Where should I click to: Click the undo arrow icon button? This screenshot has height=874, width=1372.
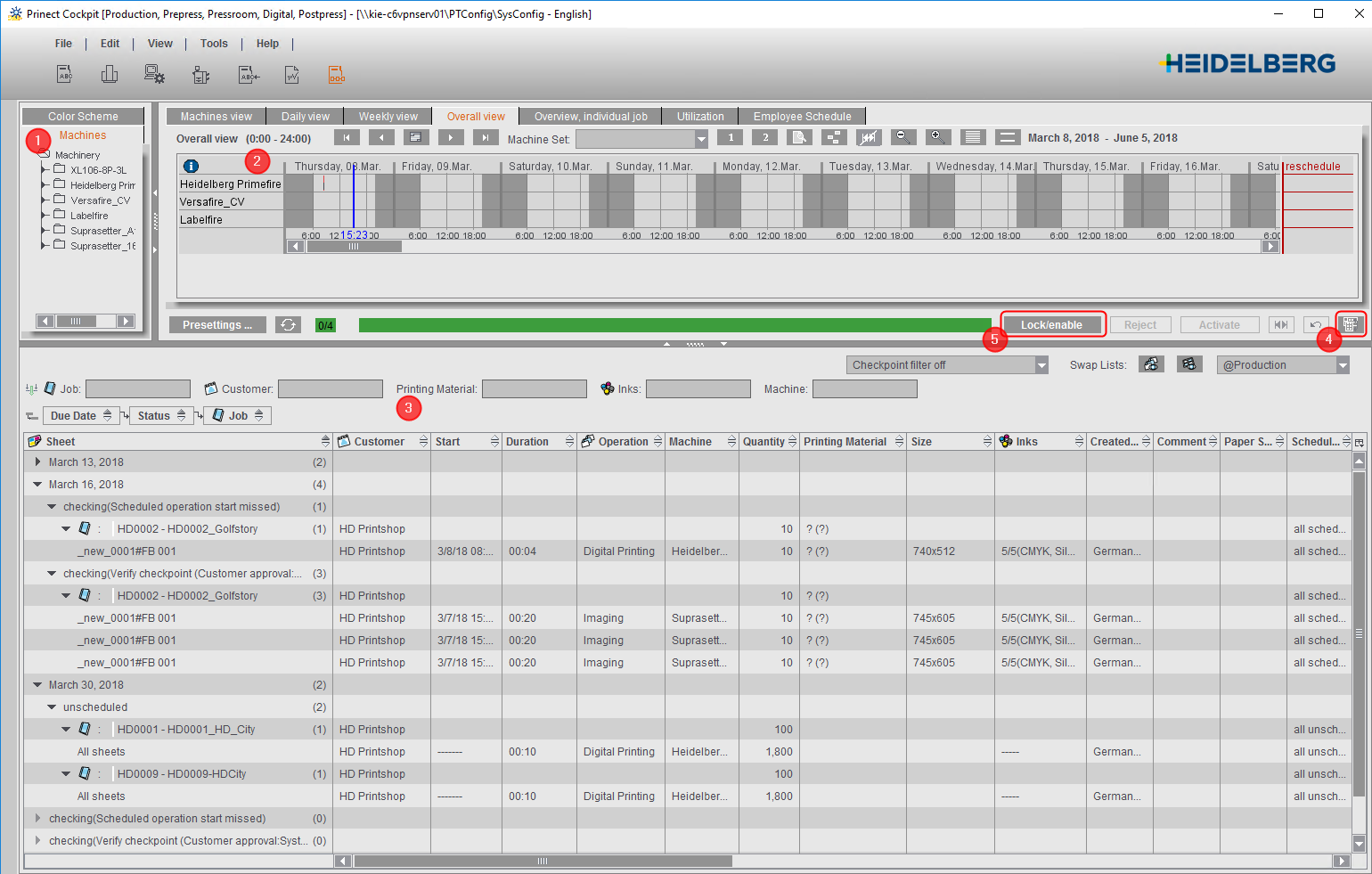coord(1316,325)
